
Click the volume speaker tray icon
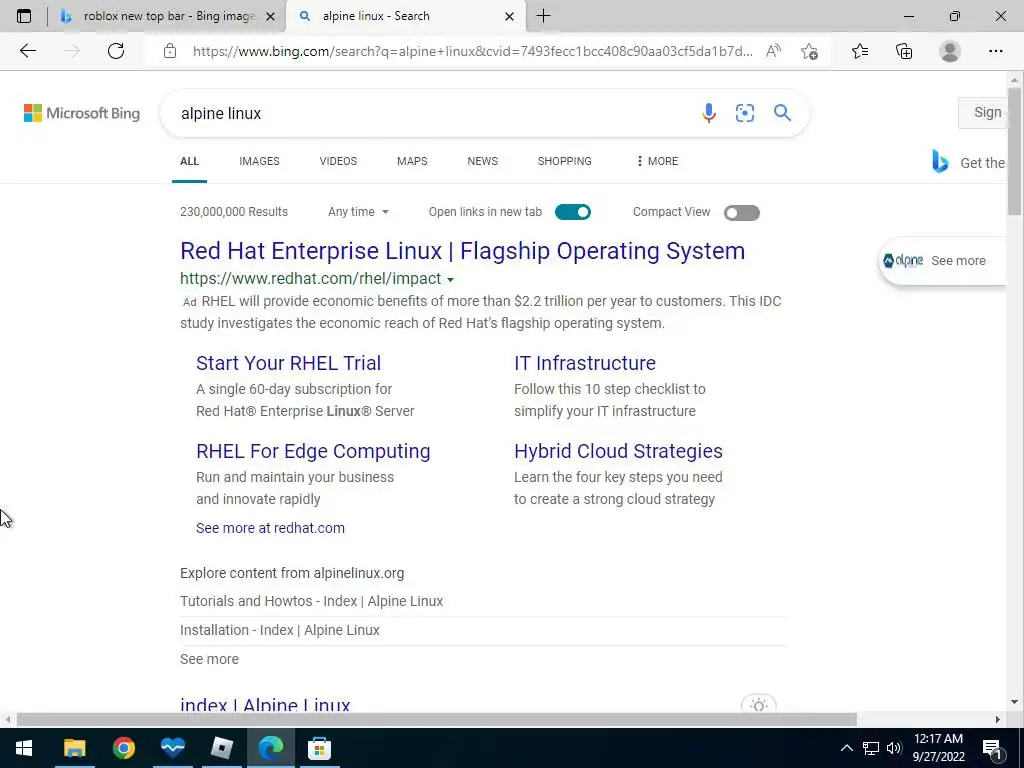tap(894, 748)
